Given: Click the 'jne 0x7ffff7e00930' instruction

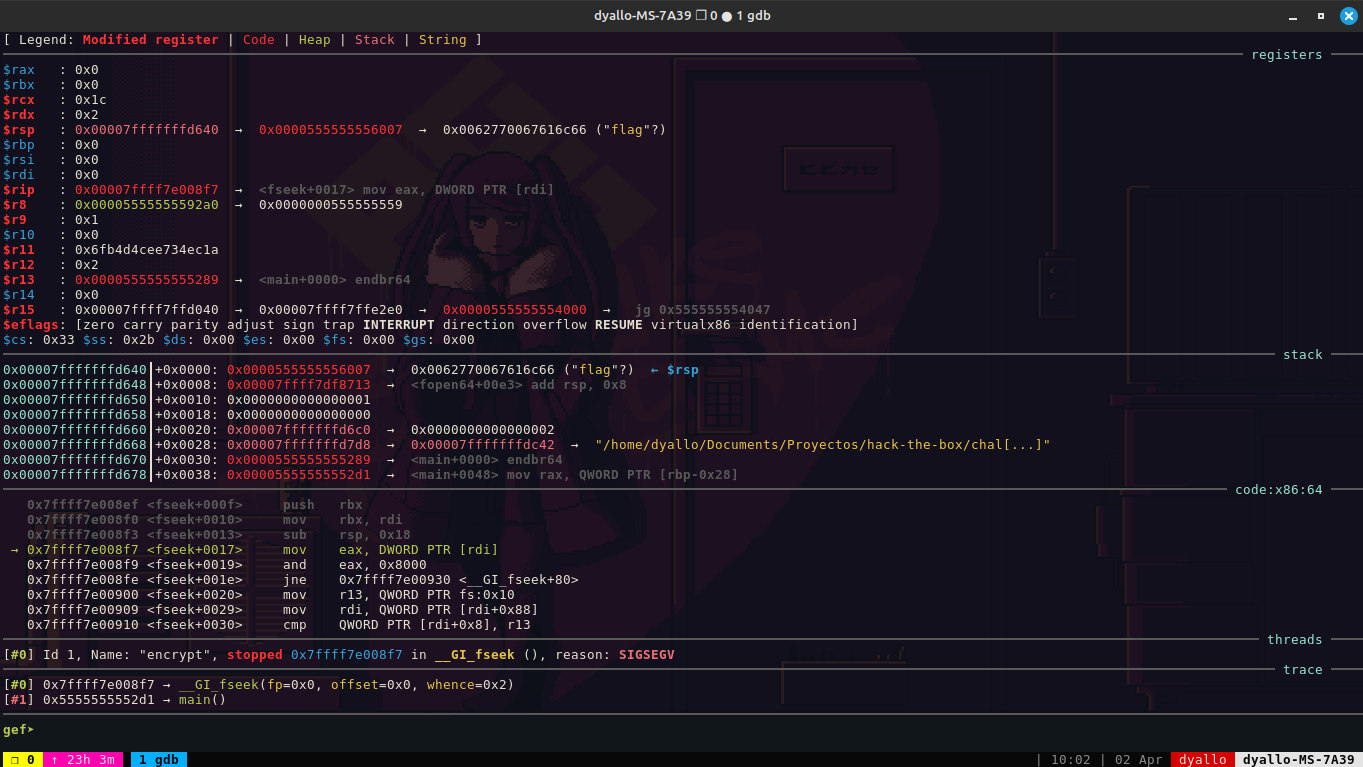Looking at the screenshot, I should 430,580.
